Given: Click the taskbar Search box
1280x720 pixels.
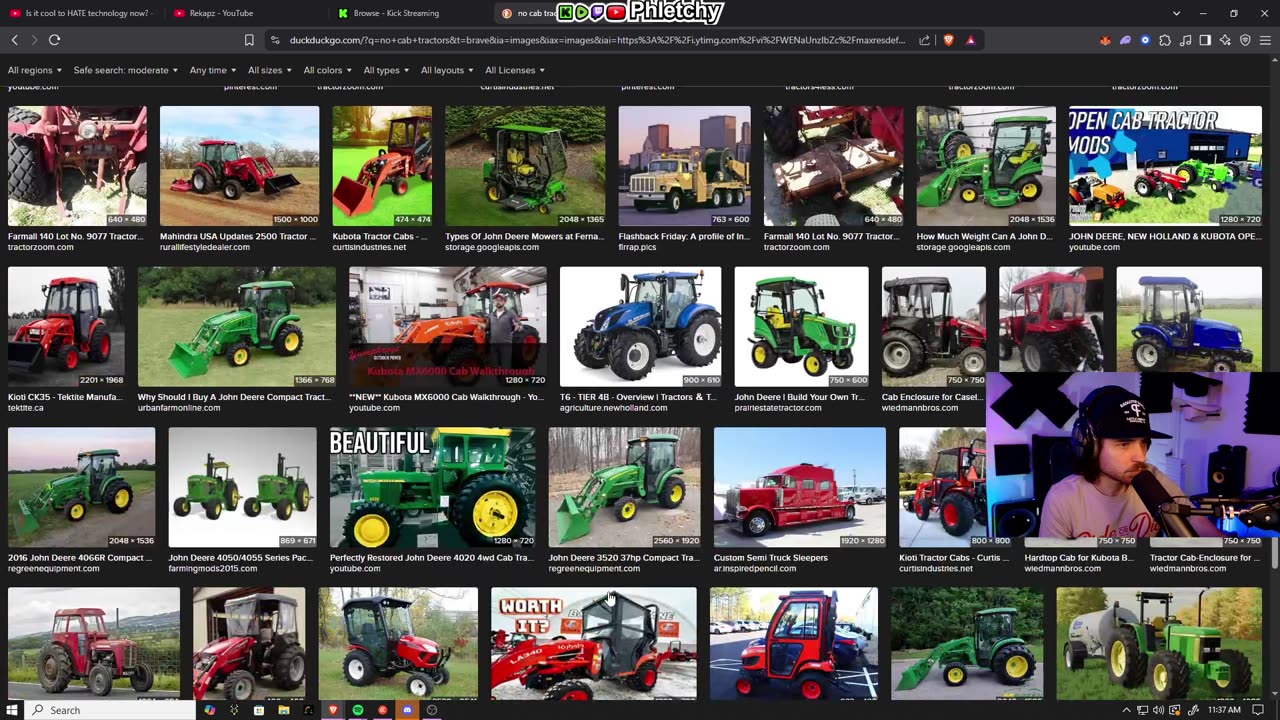Looking at the screenshot, I should click(108, 710).
